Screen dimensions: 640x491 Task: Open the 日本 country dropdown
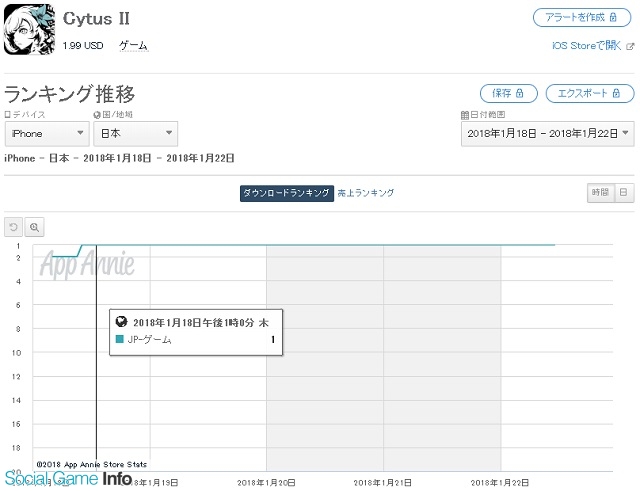click(136, 133)
